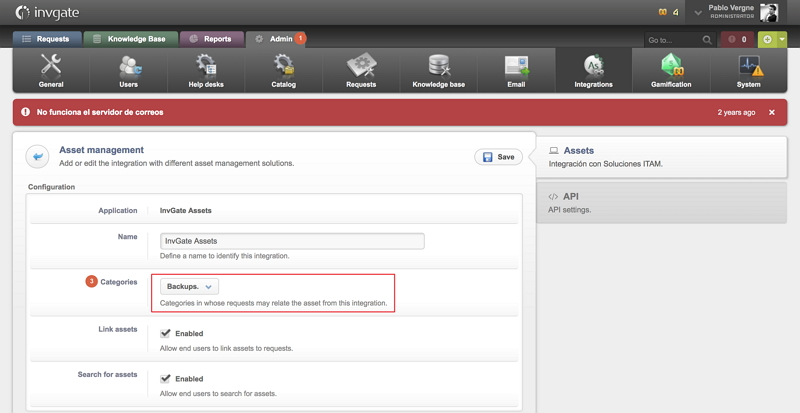Switch to the Requests tab
The height and width of the screenshot is (413, 800).
pyautogui.click(x=47, y=39)
